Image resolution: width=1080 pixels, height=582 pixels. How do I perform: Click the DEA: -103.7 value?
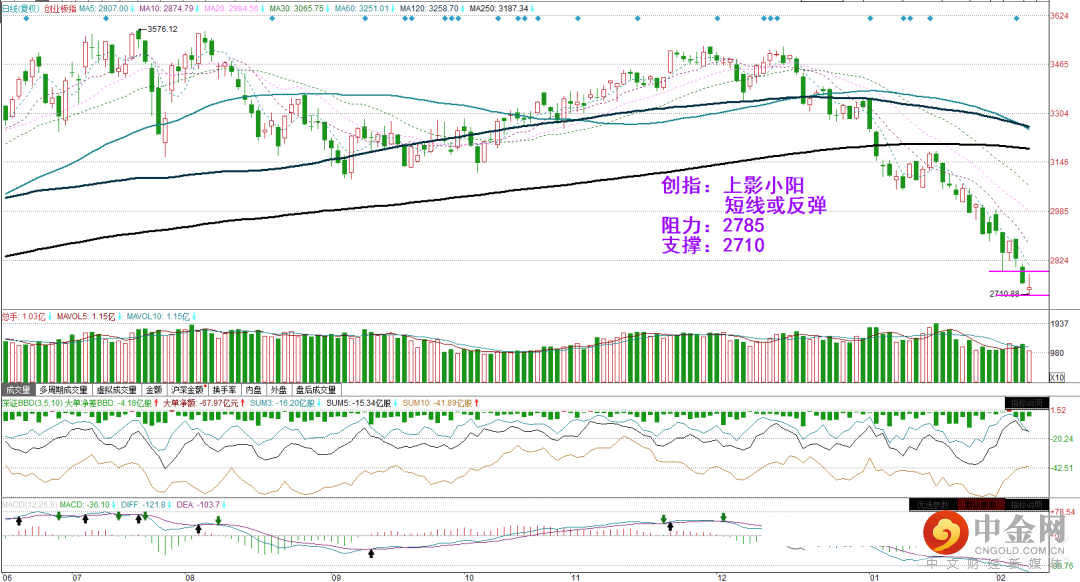(198, 505)
